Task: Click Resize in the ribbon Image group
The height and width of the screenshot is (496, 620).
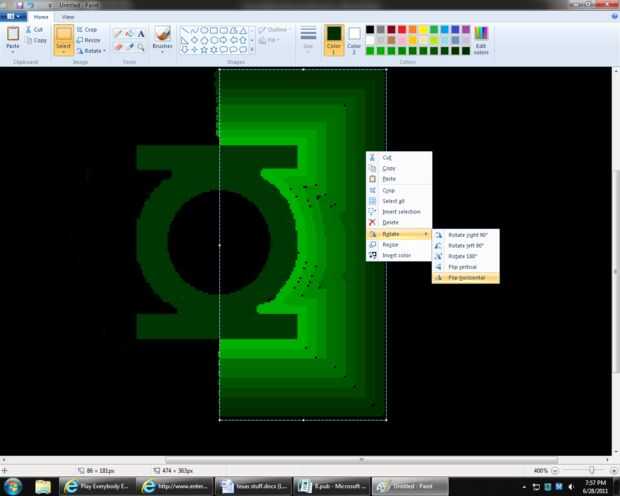Action: coord(89,40)
